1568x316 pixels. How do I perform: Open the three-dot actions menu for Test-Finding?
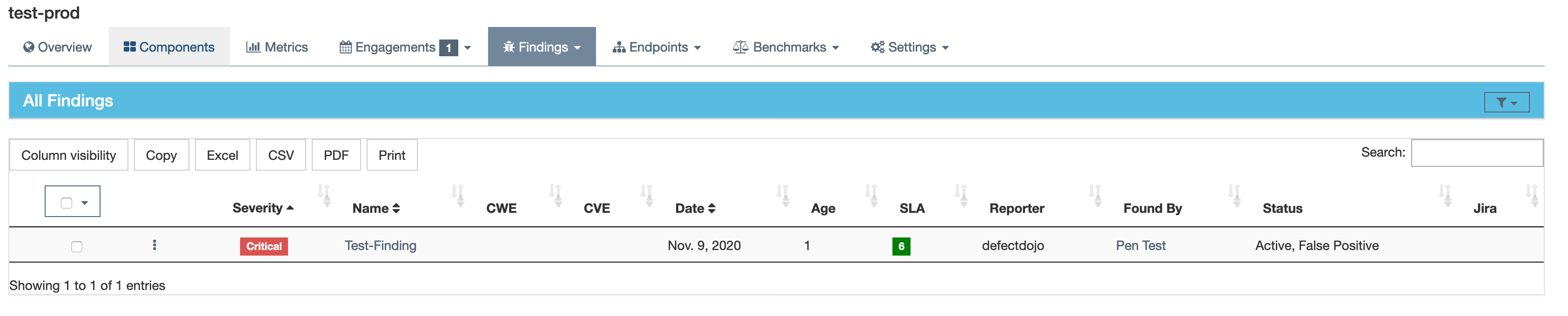pyautogui.click(x=154, y=245)
